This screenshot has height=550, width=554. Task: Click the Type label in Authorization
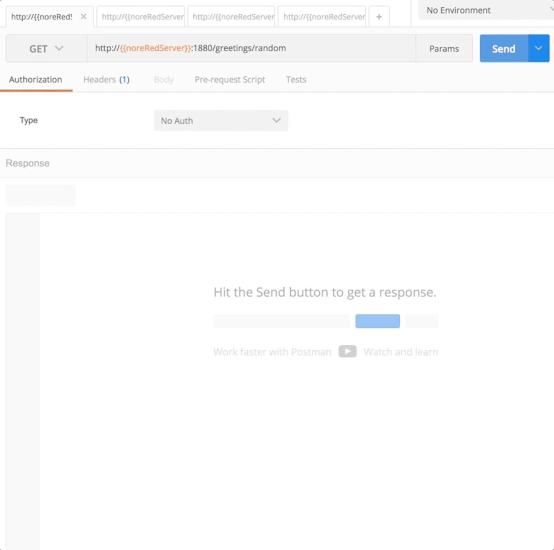tap(29, 120)
